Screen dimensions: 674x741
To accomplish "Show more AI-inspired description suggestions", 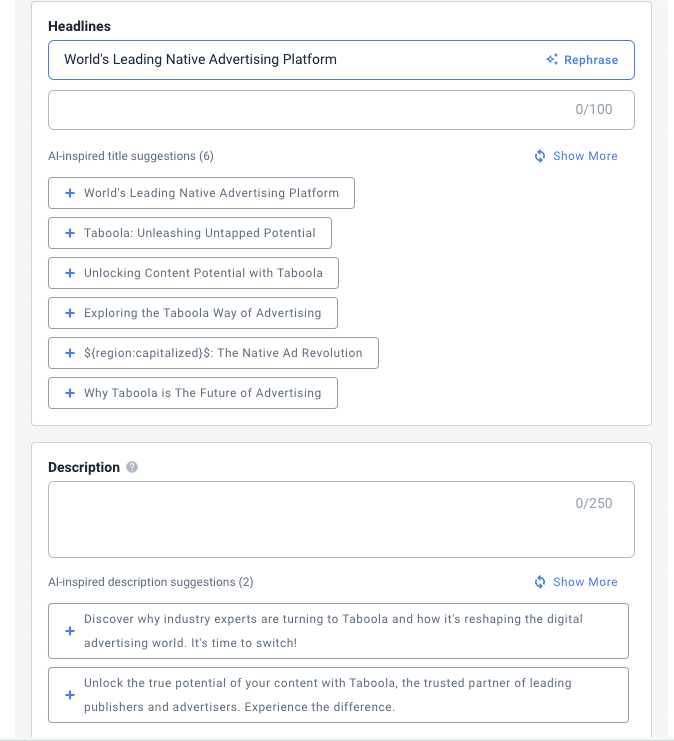I will (x=585, y=582).
